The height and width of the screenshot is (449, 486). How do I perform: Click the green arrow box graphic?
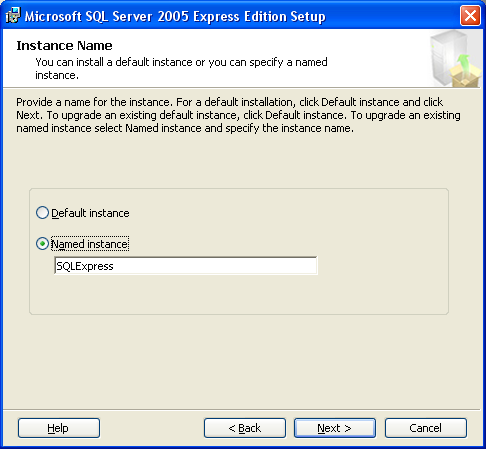click(x=465, y=71)
